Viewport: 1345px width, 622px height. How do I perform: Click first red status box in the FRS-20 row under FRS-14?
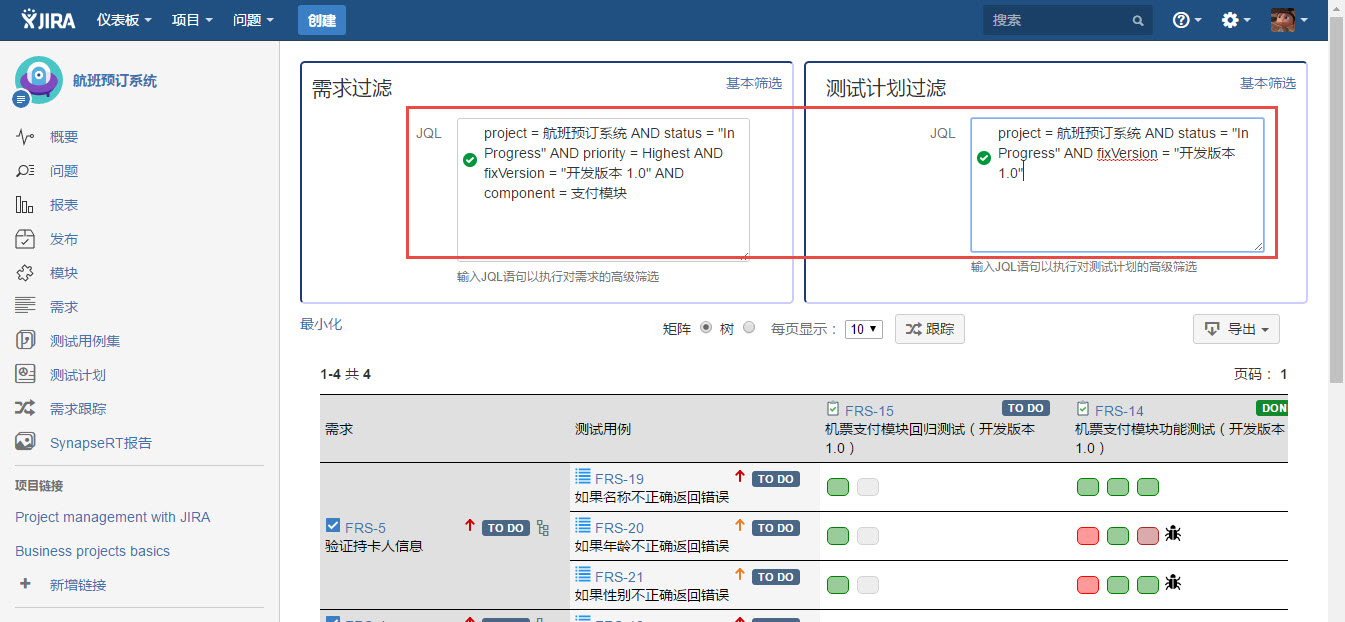tap(1088, 536)
